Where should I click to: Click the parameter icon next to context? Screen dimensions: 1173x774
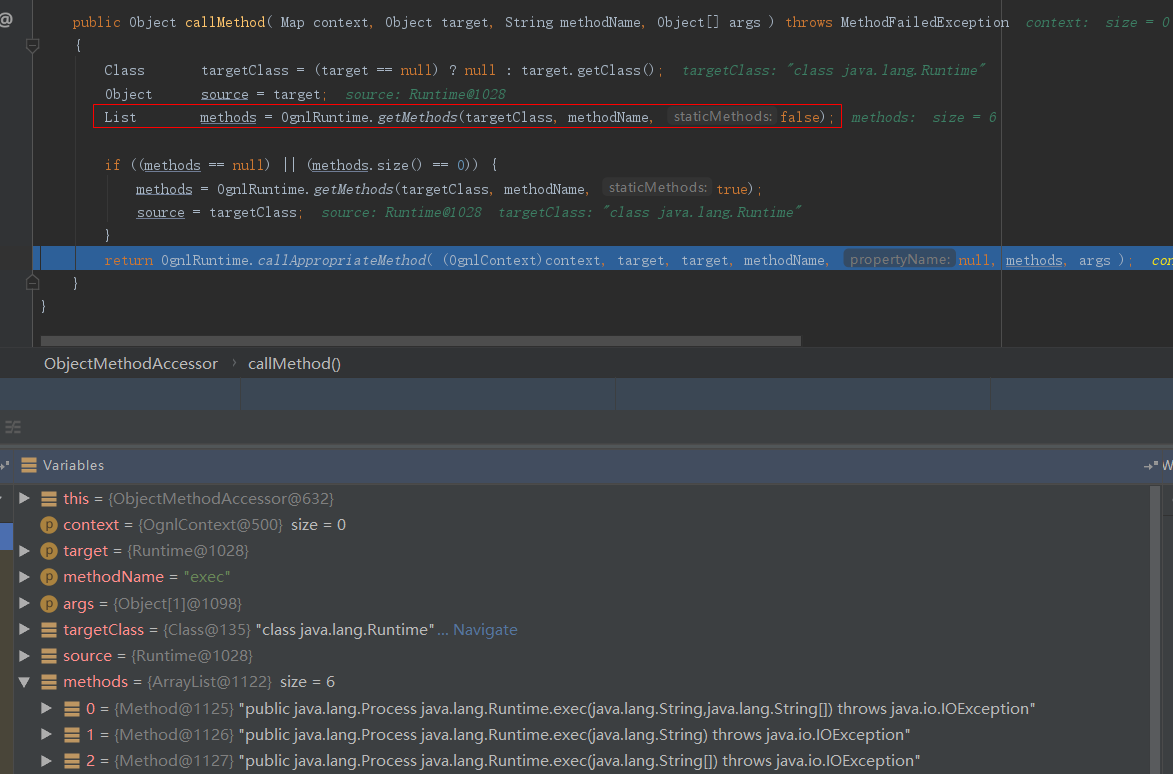point(48,525)
